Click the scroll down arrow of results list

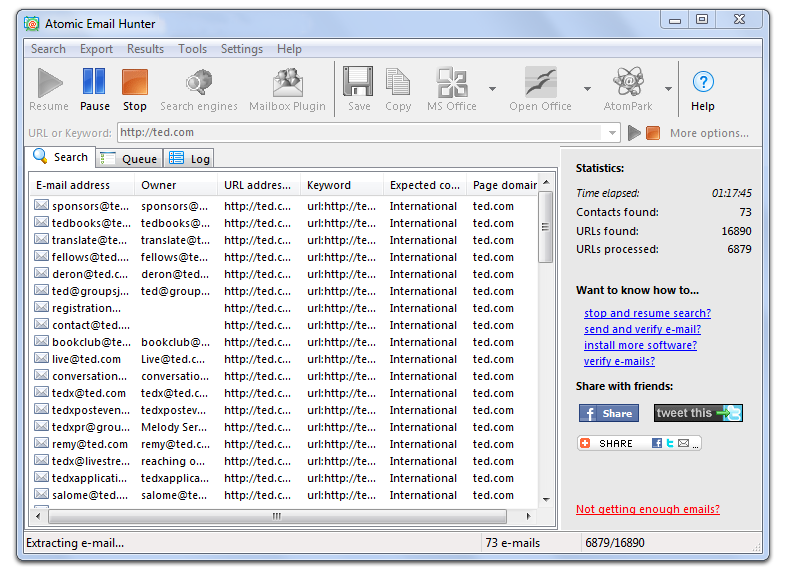546,500
